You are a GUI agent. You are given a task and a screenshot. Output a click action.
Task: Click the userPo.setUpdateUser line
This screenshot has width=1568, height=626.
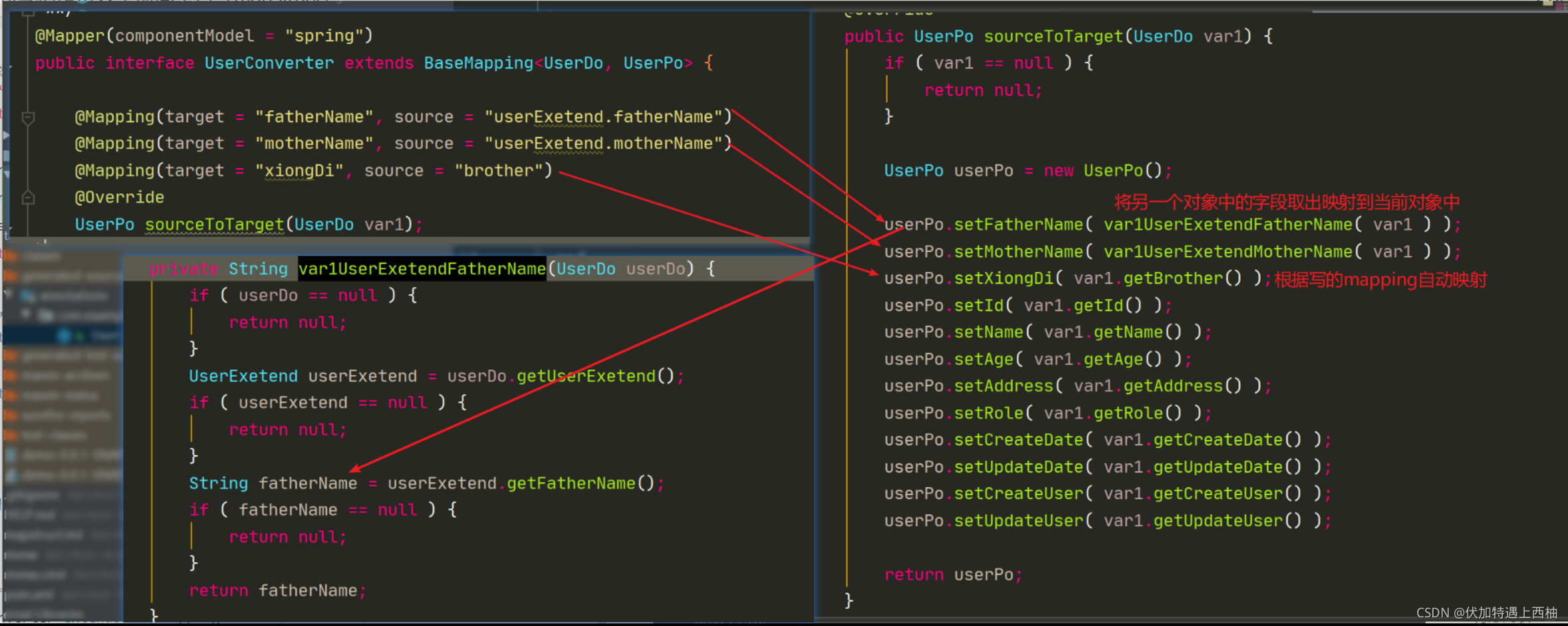pyautogui.click(x=1108, y=521)
